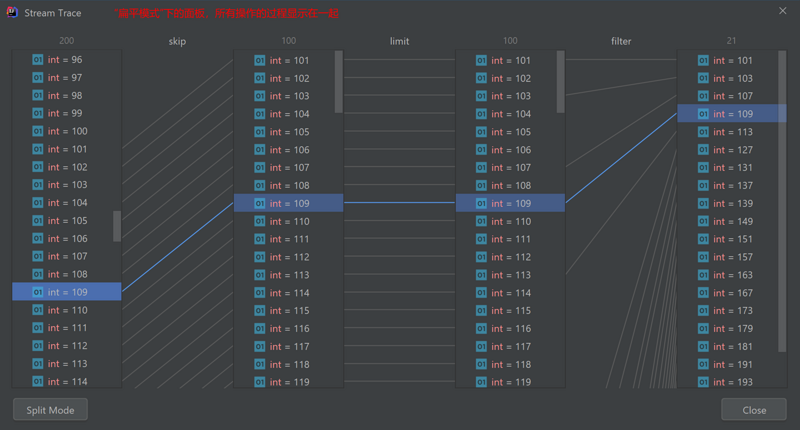Click the type icon of int = 149
800x430 pixels.
(x=703, y=221)
